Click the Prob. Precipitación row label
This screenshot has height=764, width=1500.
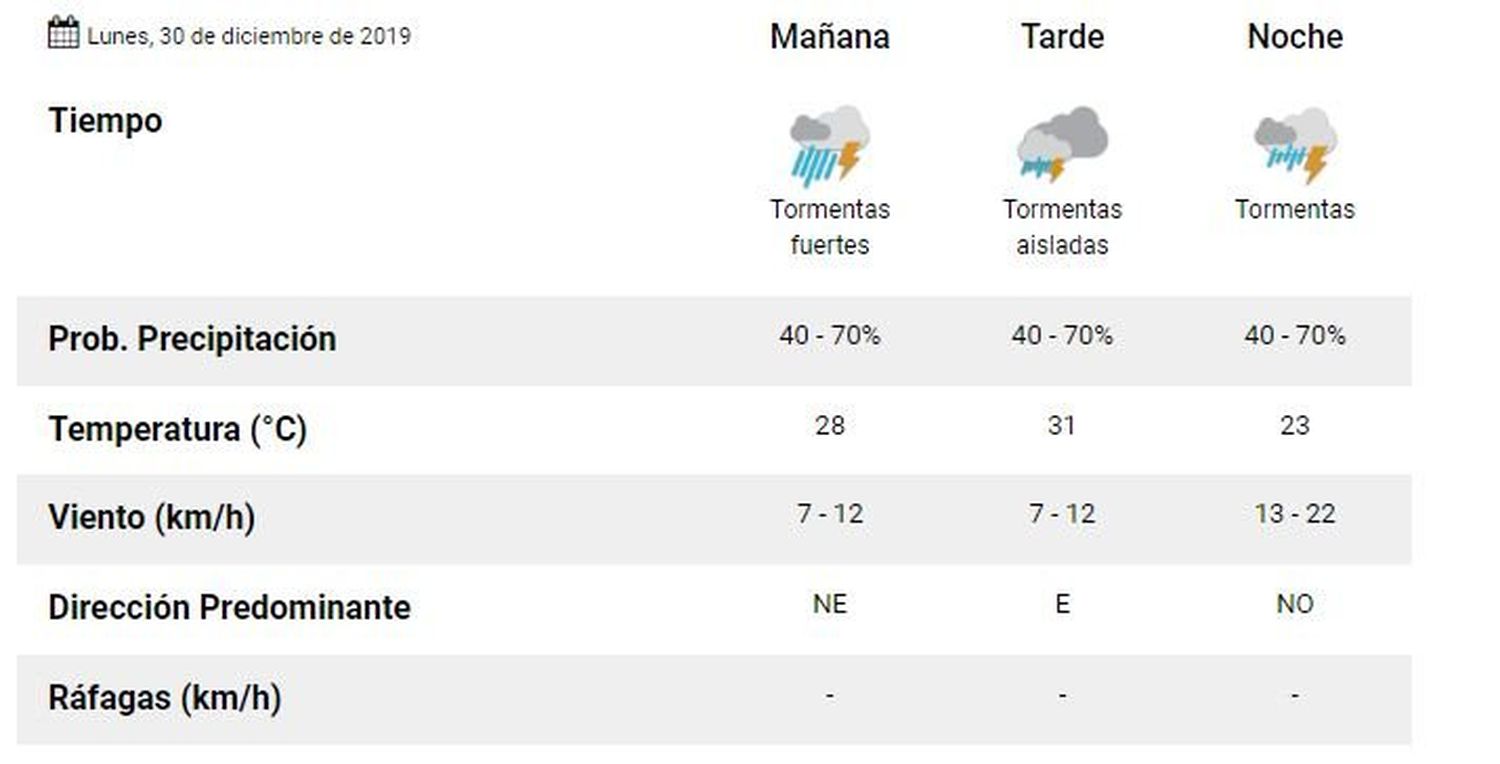coord(192,339)
